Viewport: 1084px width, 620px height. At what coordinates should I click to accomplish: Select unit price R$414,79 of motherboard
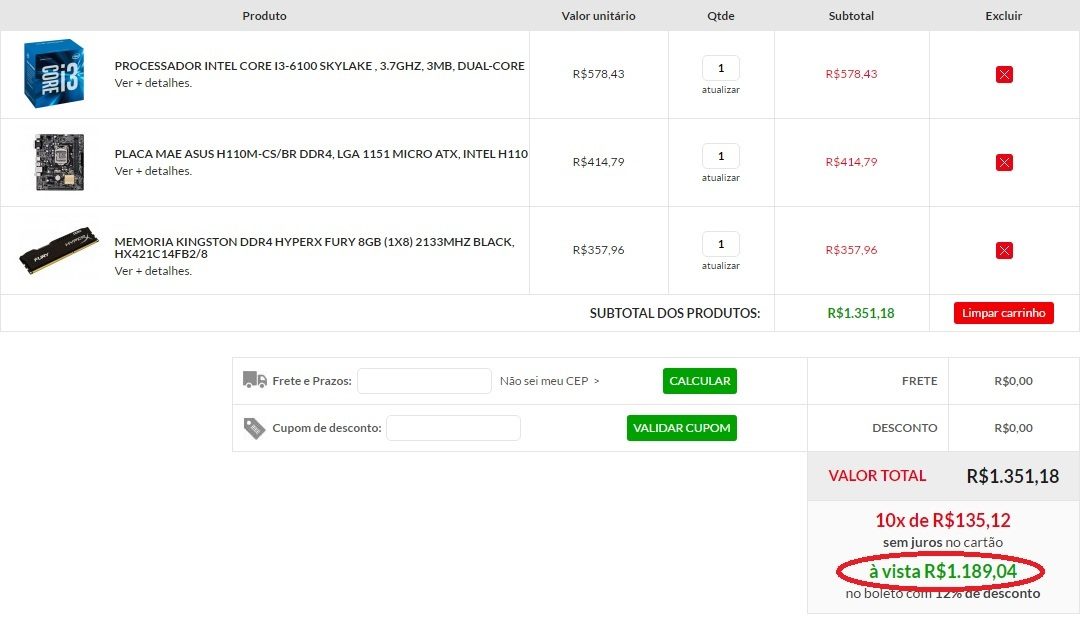point(598,162)
